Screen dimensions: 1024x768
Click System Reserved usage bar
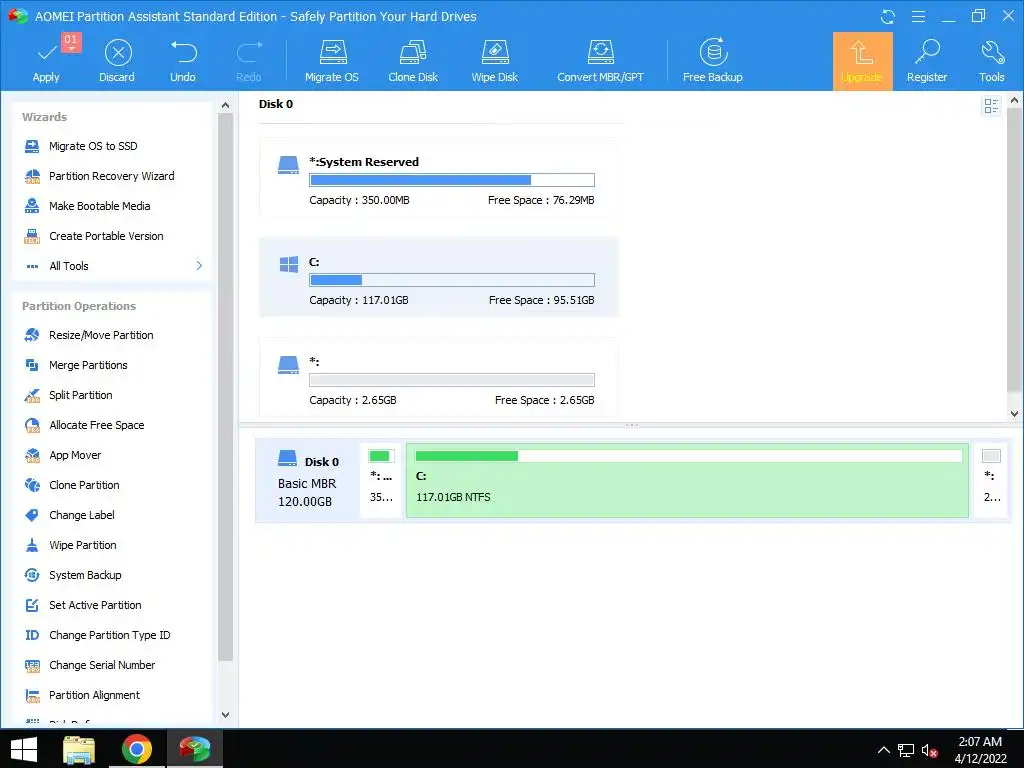[452, 180]
